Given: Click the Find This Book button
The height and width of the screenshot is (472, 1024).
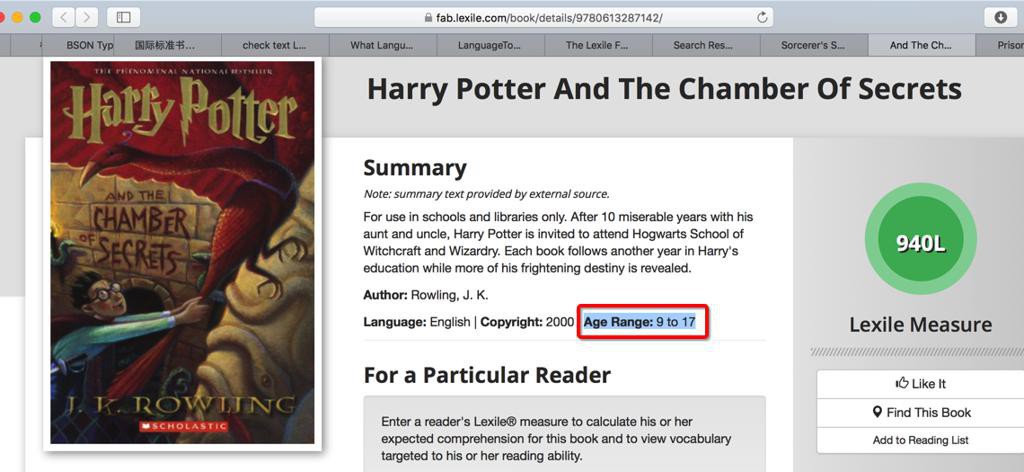Looking at the screenshot, I should tap(920, 413).
